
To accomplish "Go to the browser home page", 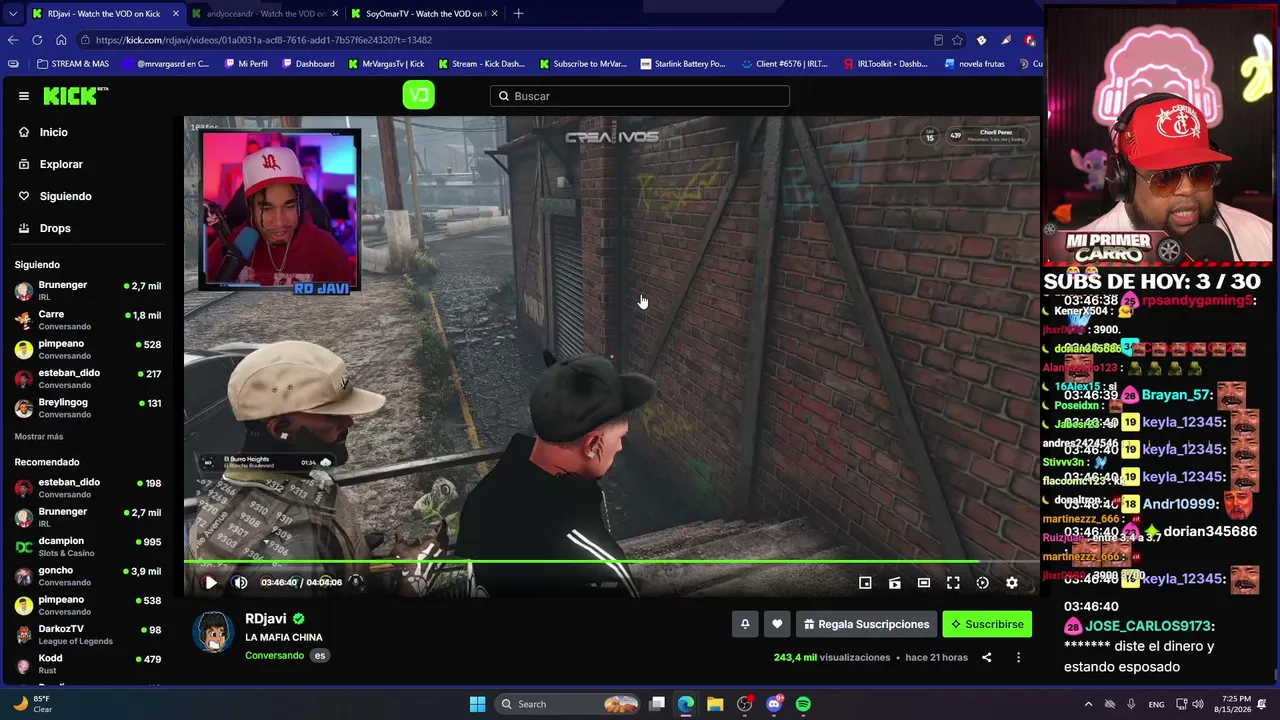I will coord(61,40).
